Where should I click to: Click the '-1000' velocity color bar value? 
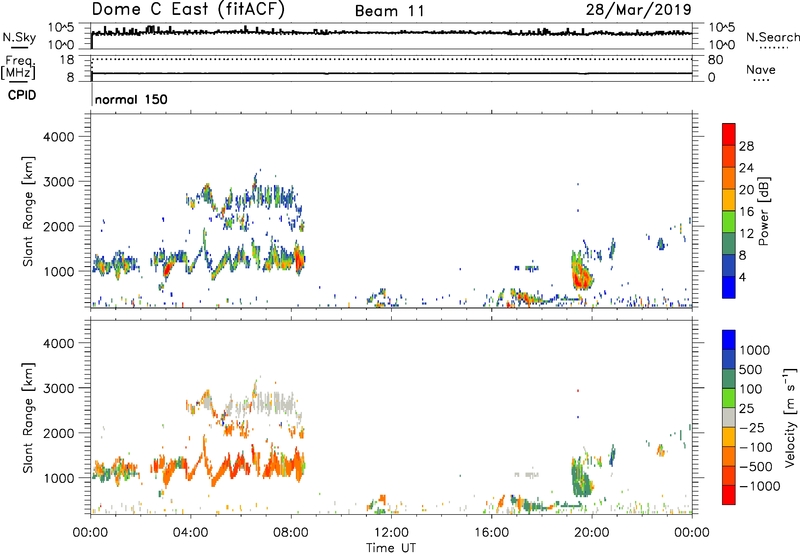click(x=760, y=486)
